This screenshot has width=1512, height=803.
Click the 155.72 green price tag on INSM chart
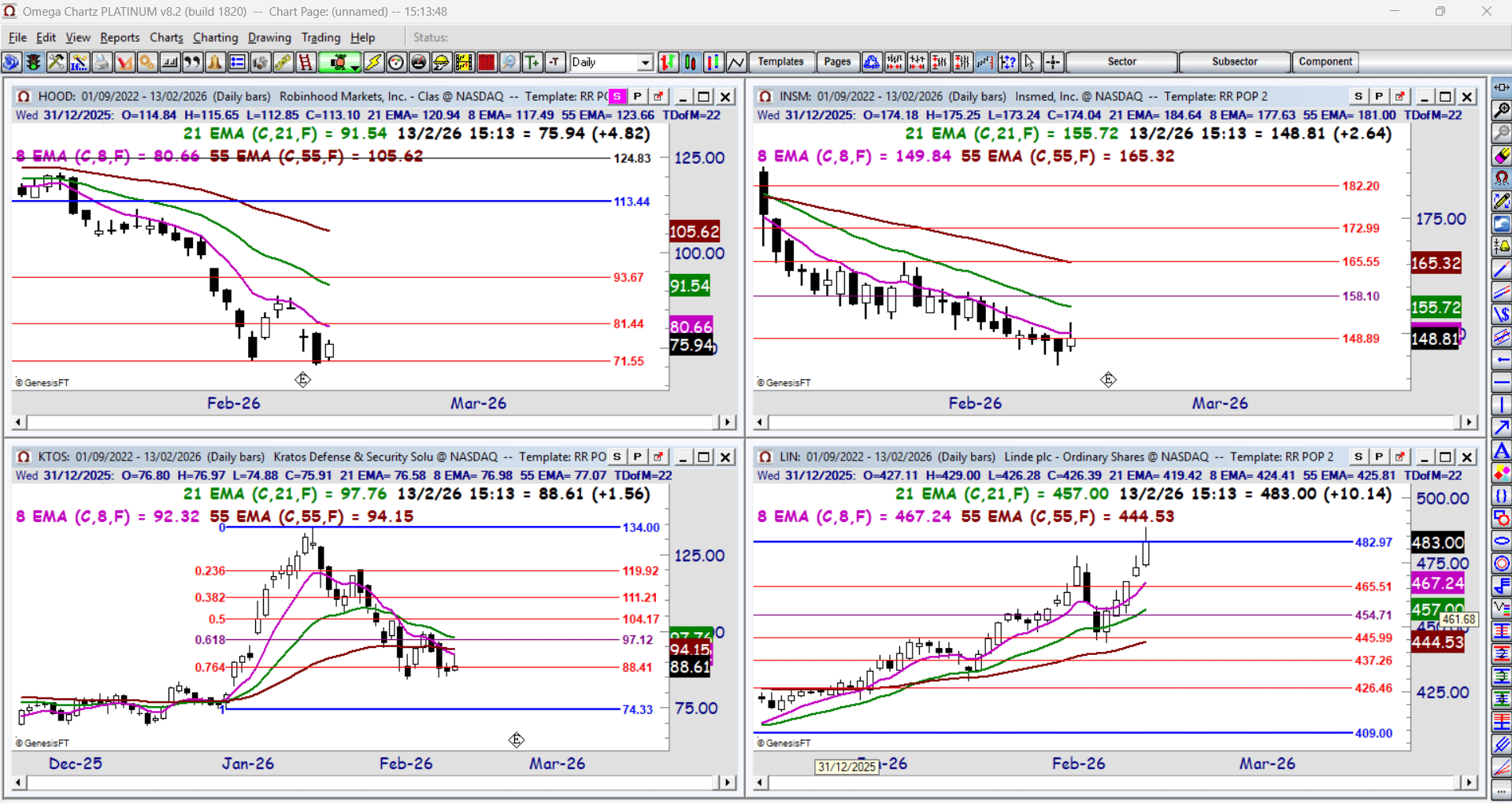coord(1436,307)
